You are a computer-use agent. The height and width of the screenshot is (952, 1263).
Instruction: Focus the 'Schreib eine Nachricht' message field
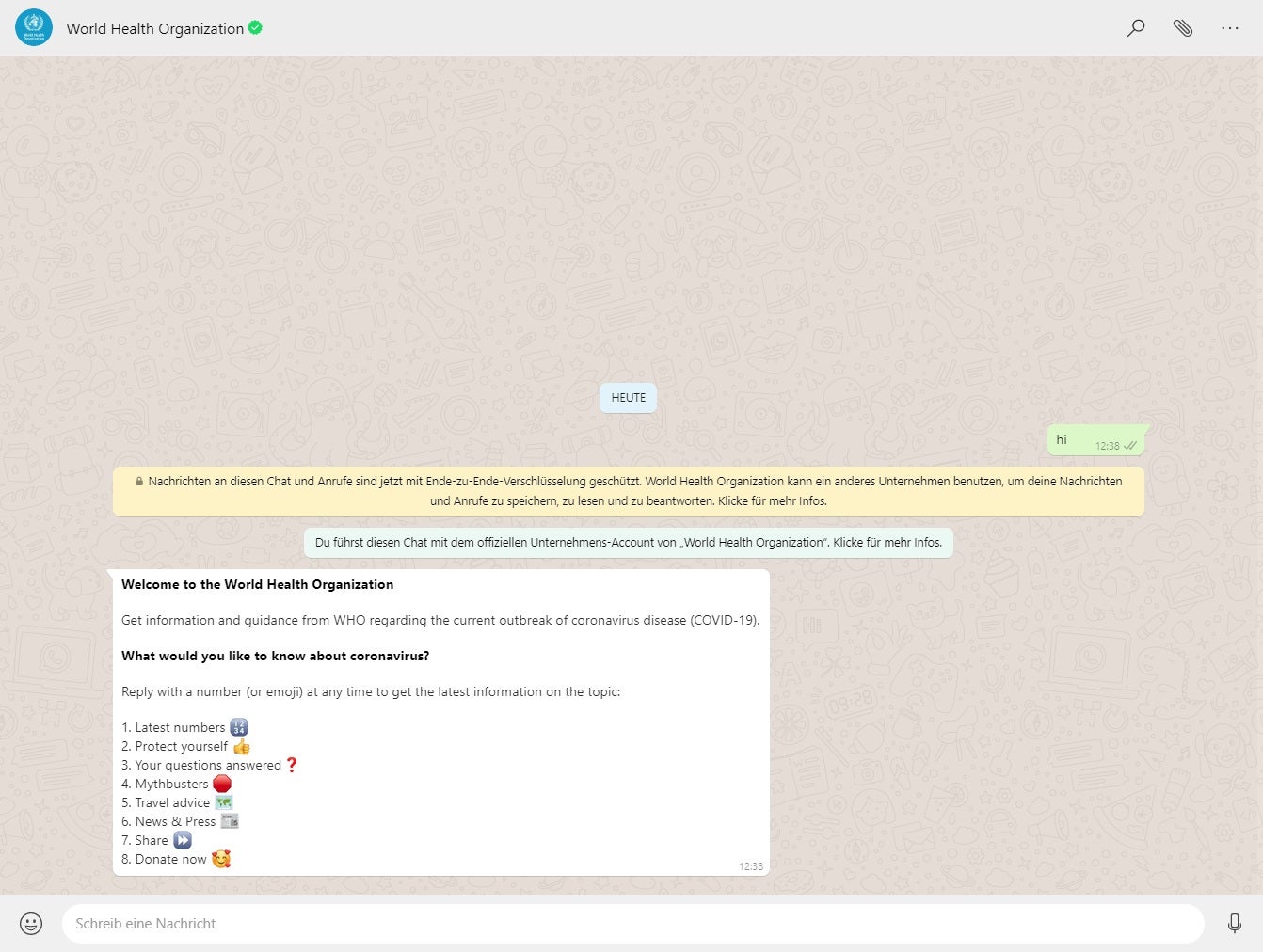(632, 923)
